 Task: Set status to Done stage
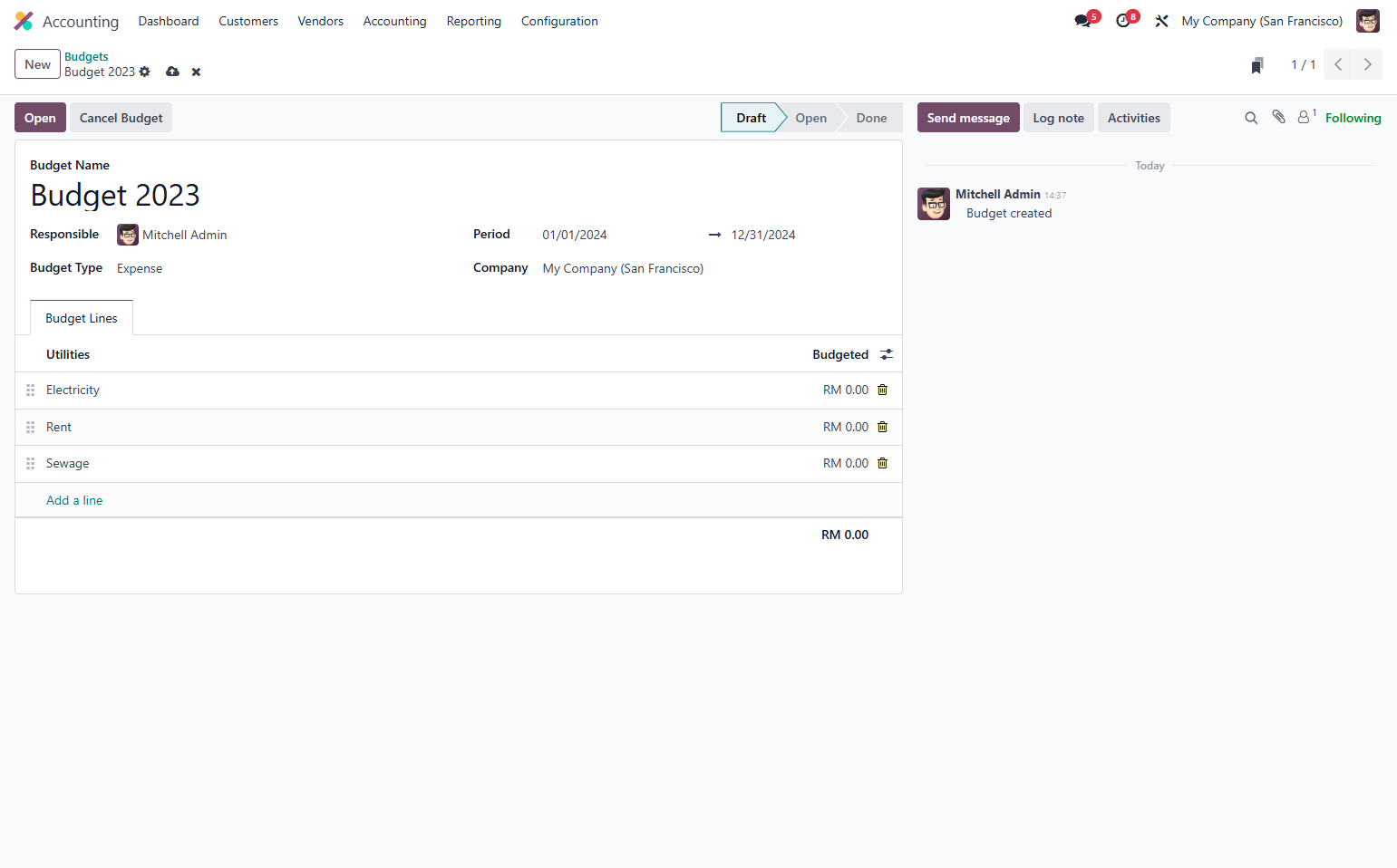click(x=870, y=118)
